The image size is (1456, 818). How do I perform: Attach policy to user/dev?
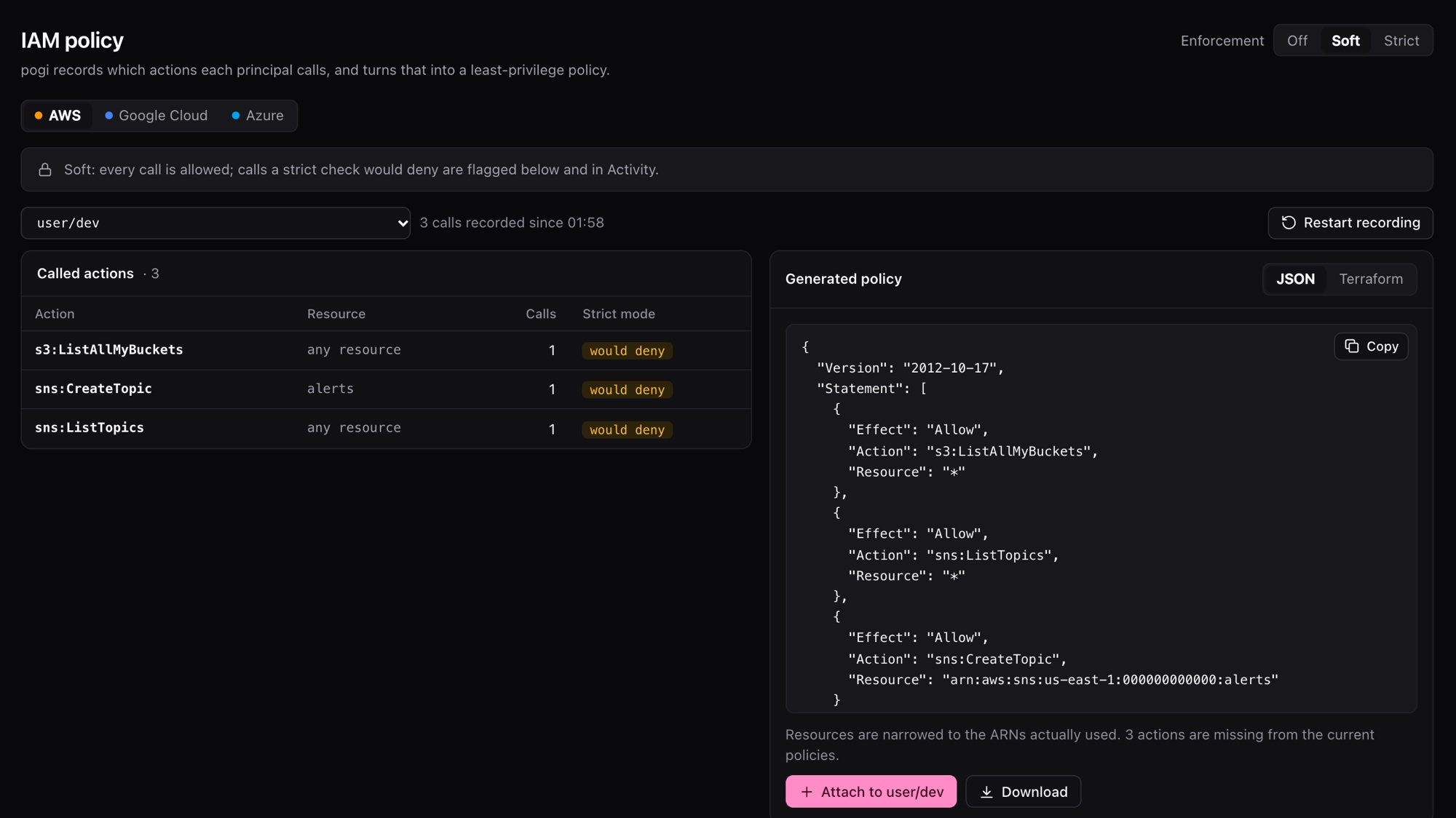pyautogui.click(x=871, y=792)
